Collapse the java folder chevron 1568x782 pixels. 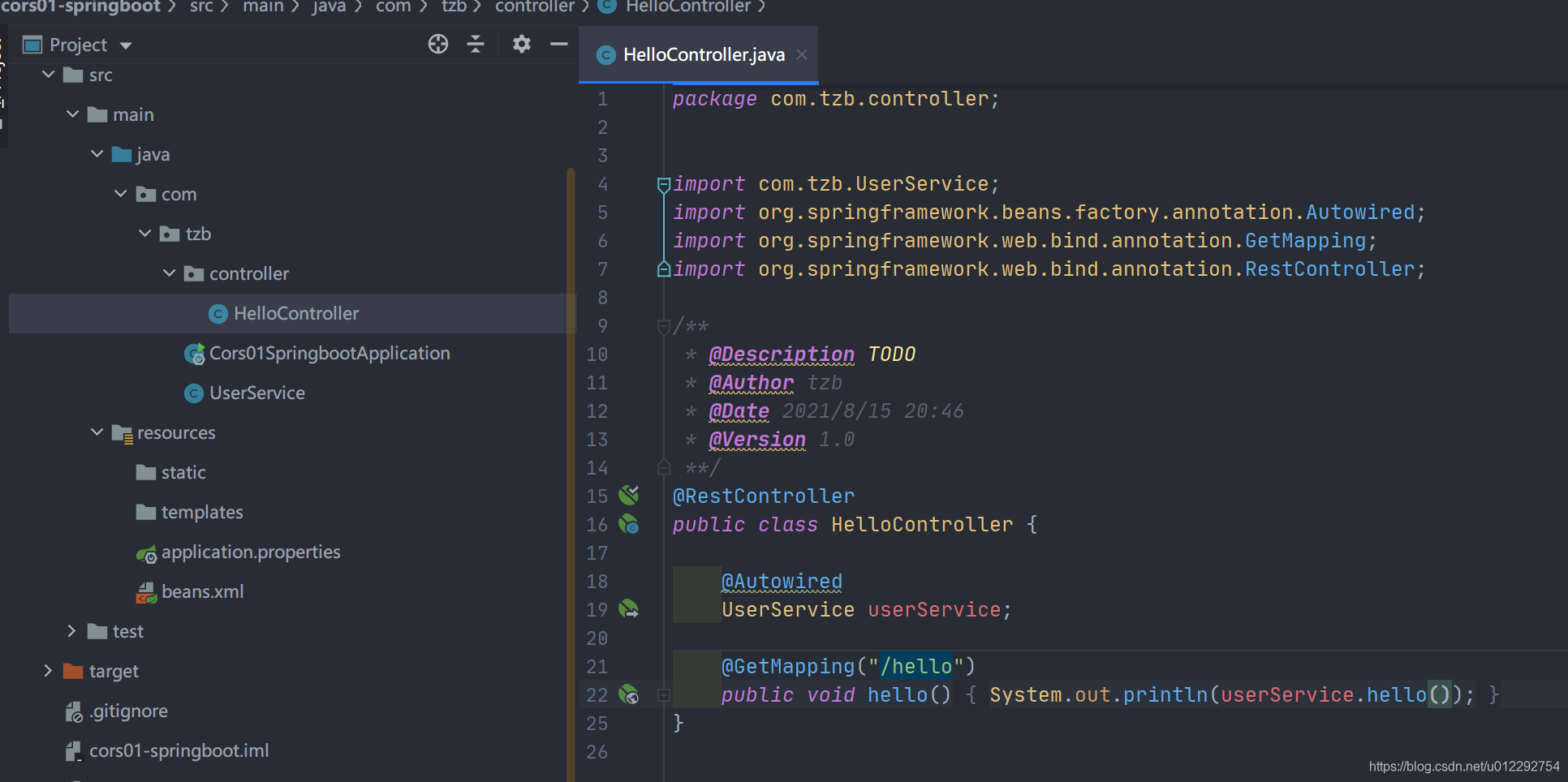[97, 154]
